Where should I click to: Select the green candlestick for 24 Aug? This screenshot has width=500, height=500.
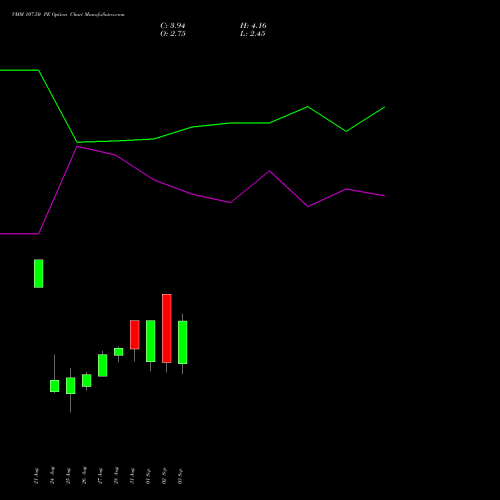pyautogui.click(x=55, y=386)
